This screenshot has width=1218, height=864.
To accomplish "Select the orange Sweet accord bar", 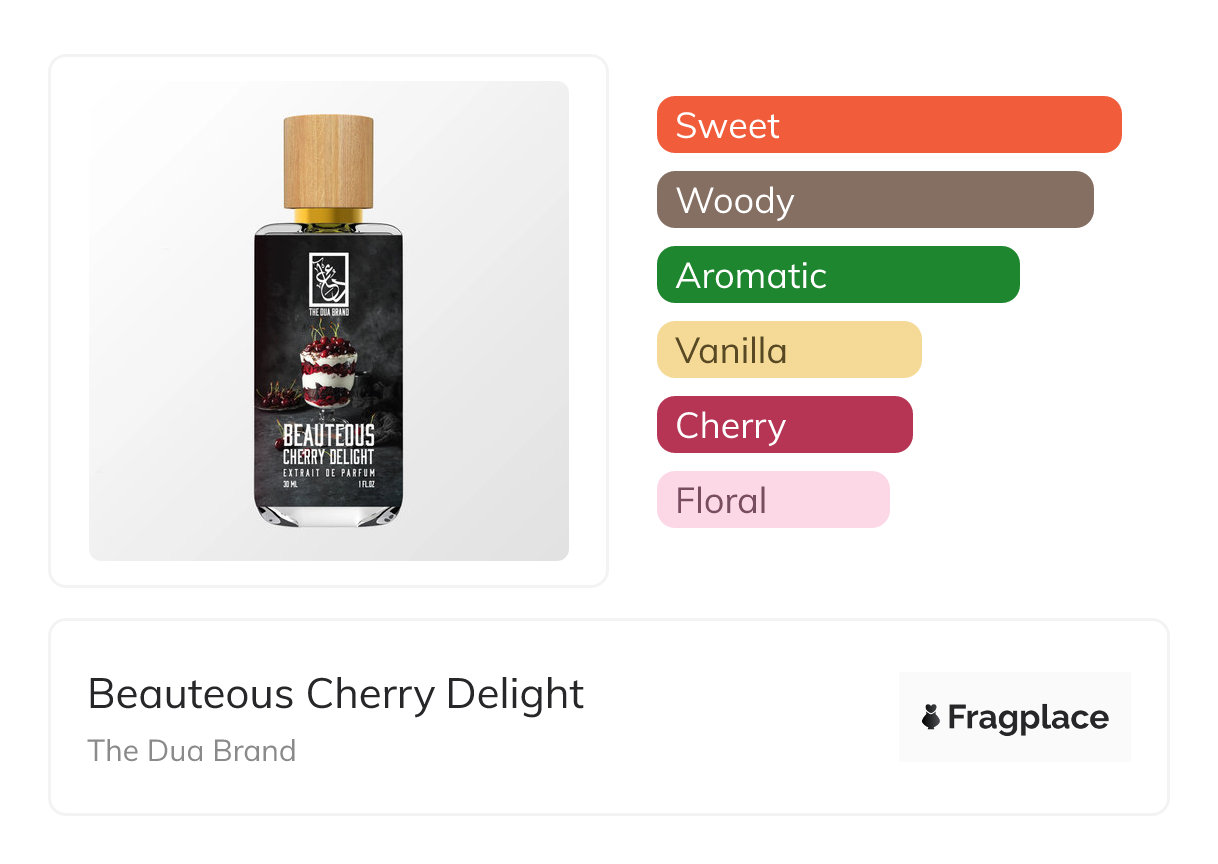I will 888,125.
